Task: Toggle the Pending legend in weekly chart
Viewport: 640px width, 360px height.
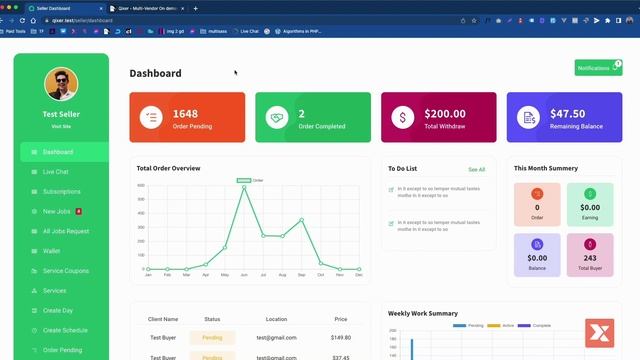Action: (x=468, y=326)
